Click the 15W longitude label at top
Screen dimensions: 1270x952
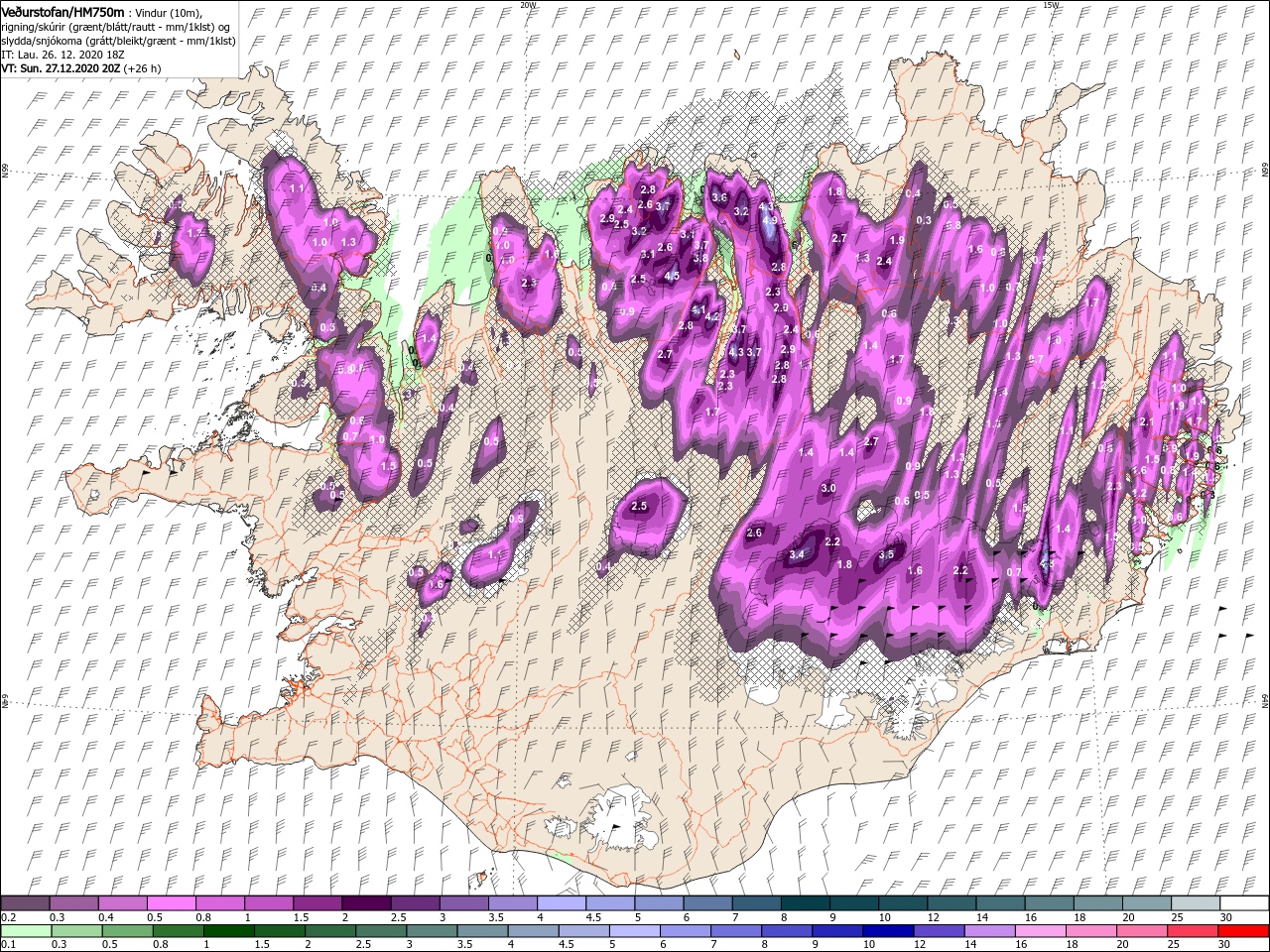1051,5
